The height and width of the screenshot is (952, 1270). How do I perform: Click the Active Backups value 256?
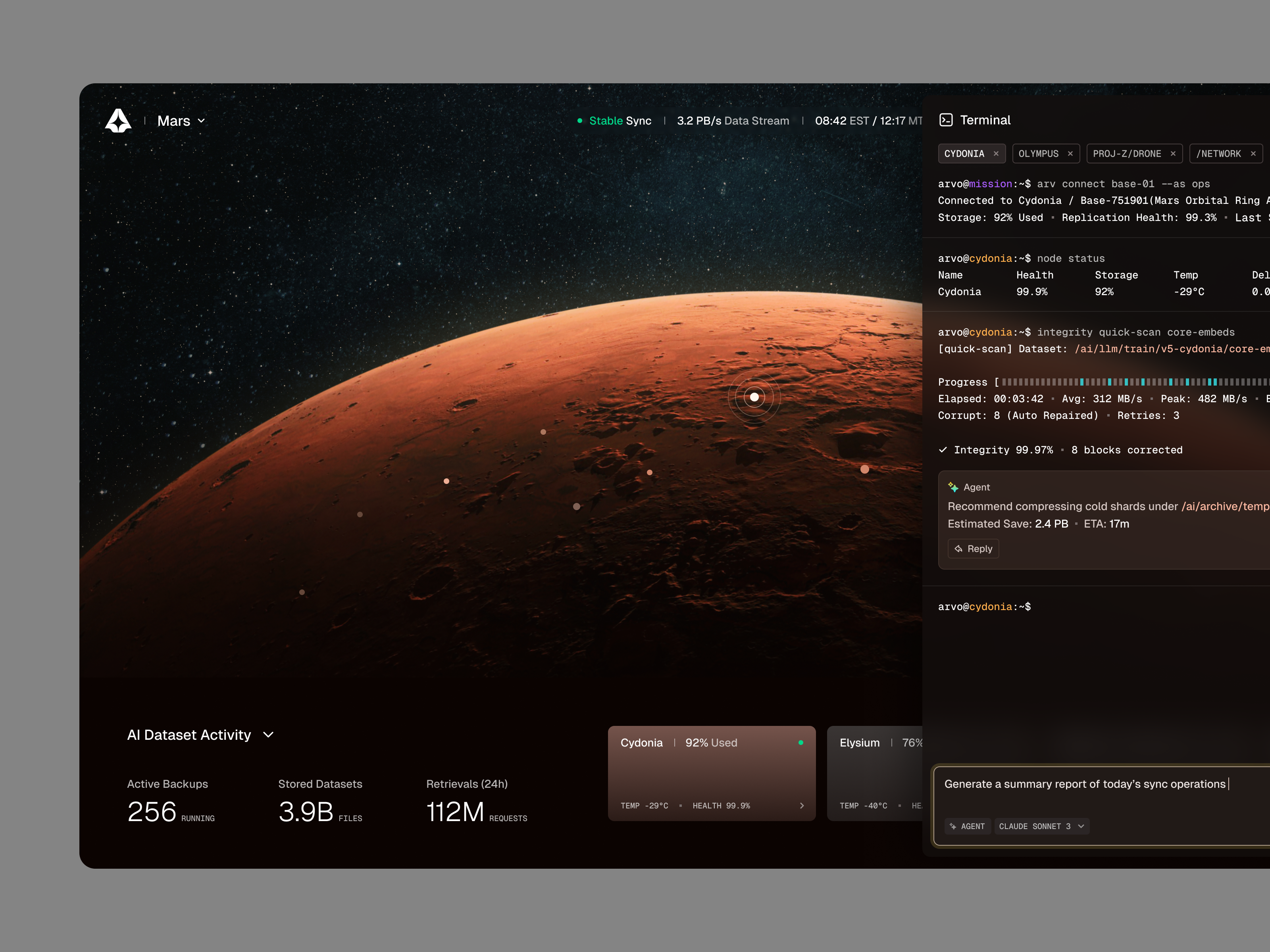pyautogui.click(x=152, y=812)
